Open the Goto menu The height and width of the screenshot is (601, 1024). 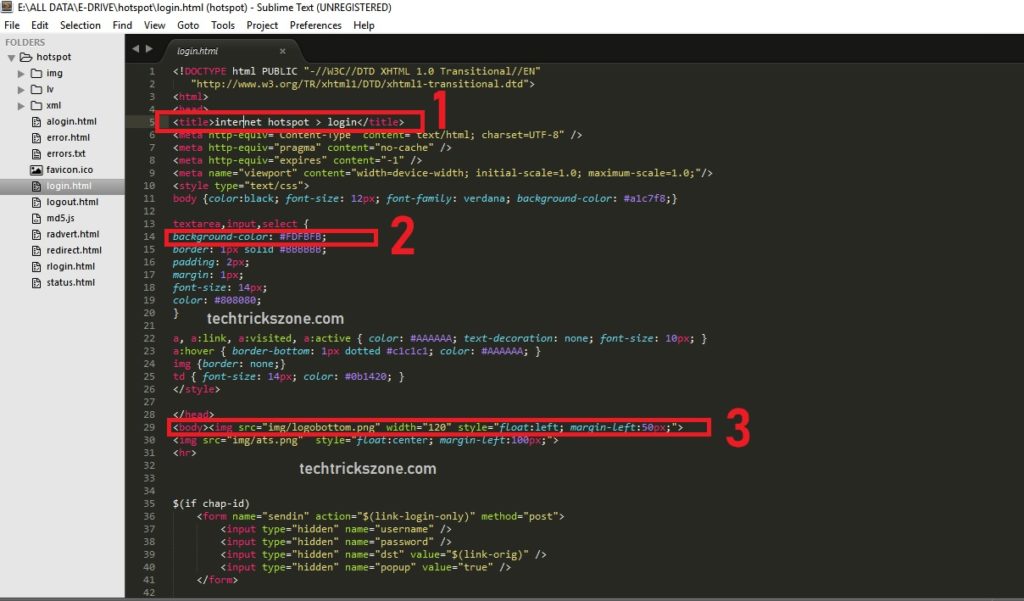(x=187, y=25)
